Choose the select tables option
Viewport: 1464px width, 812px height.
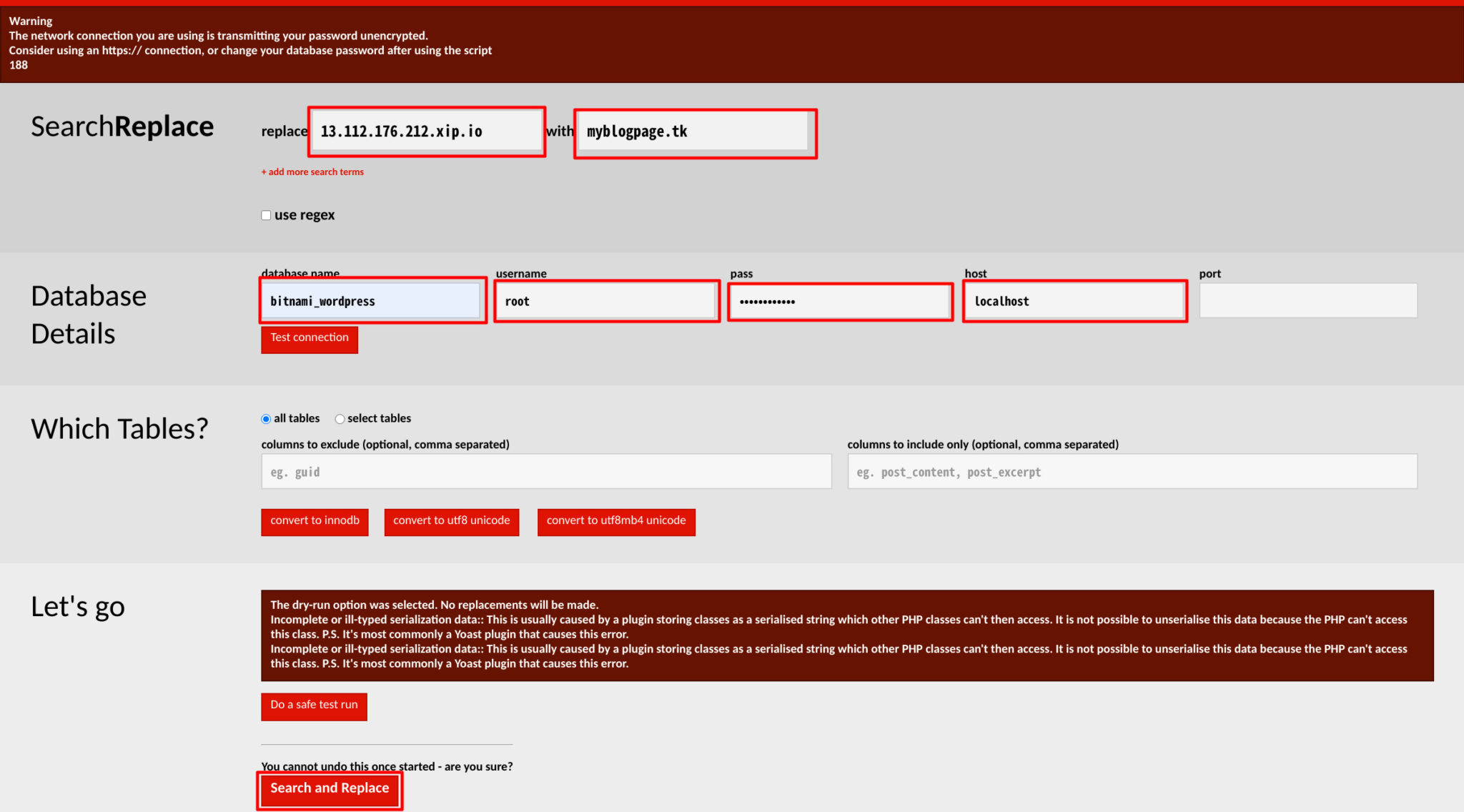pyautogui.click(x=340, y=419)
